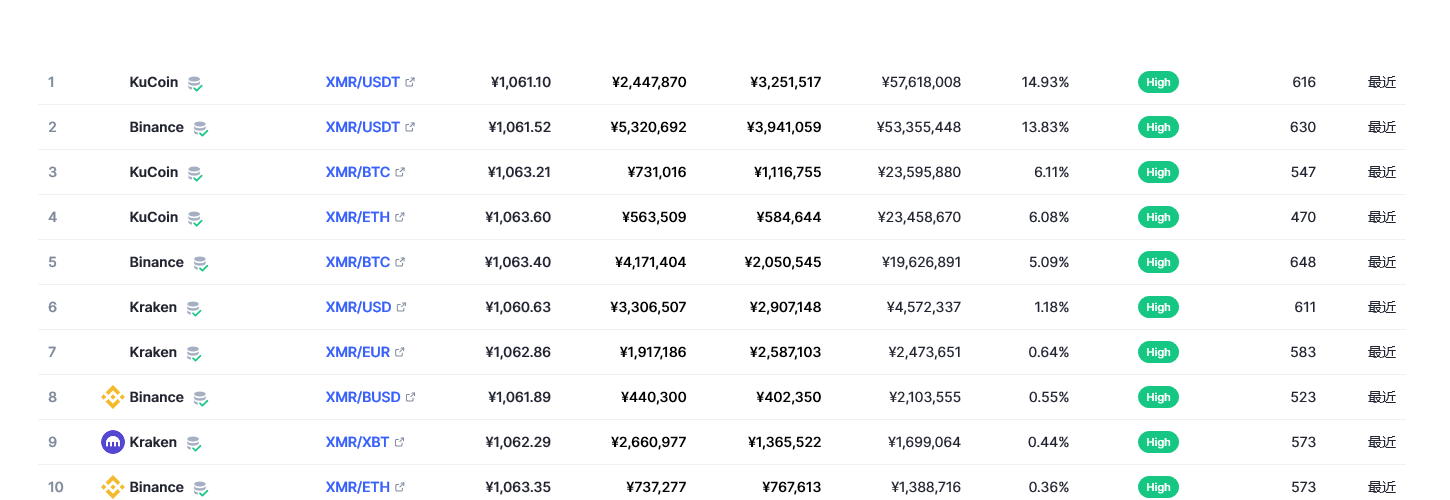This screenshot has width=1450, height=500.
Task: Click the Binance exchange name in row 5
Action: click(x=157, y=262)
